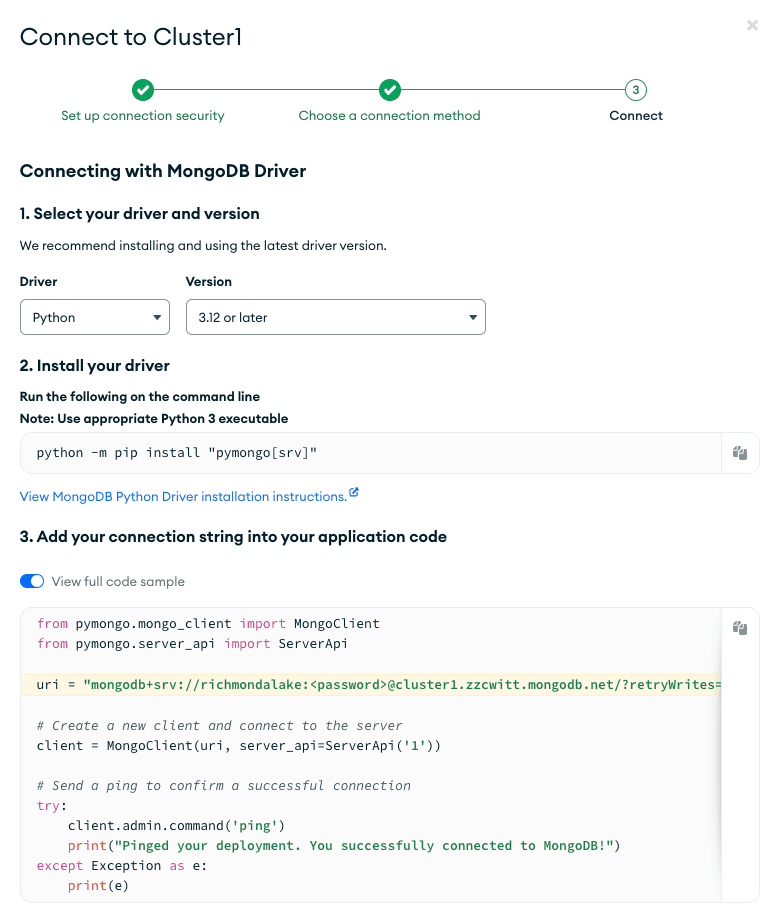Select the Connect step label

pos(635,115)
